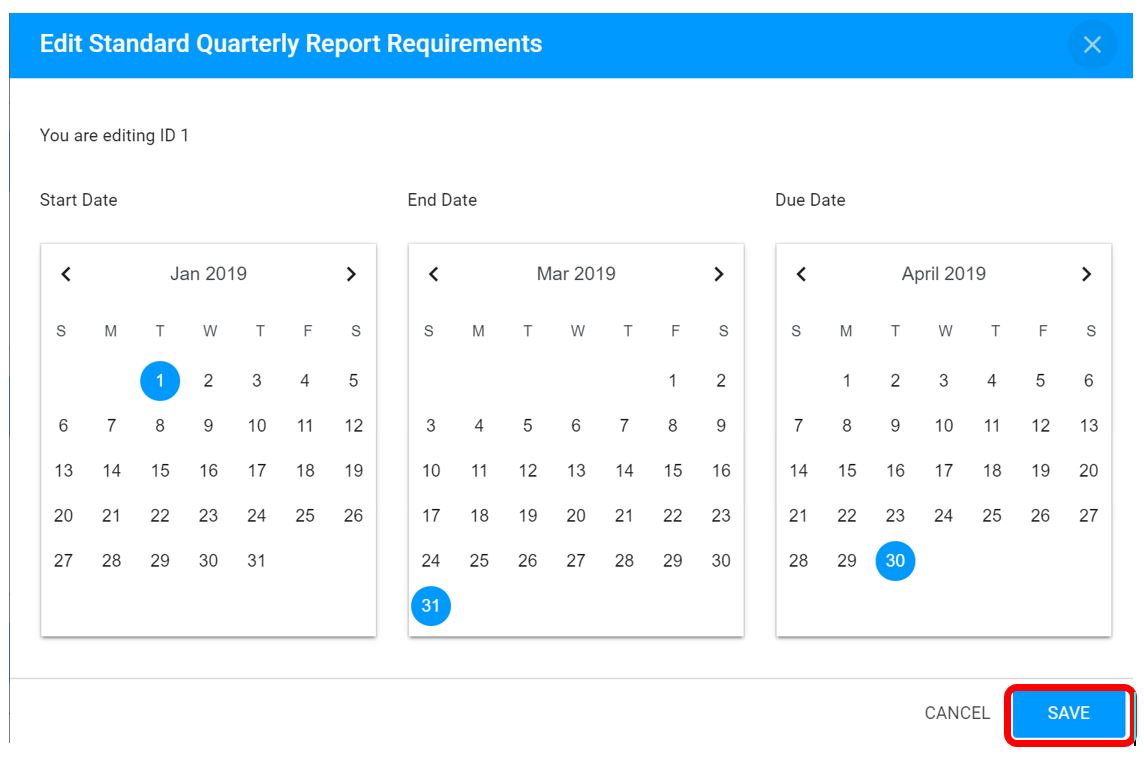Choose April 6 in Due Date calendar
This screenshot has height=765, width=1144.
tap(1089, 381)
